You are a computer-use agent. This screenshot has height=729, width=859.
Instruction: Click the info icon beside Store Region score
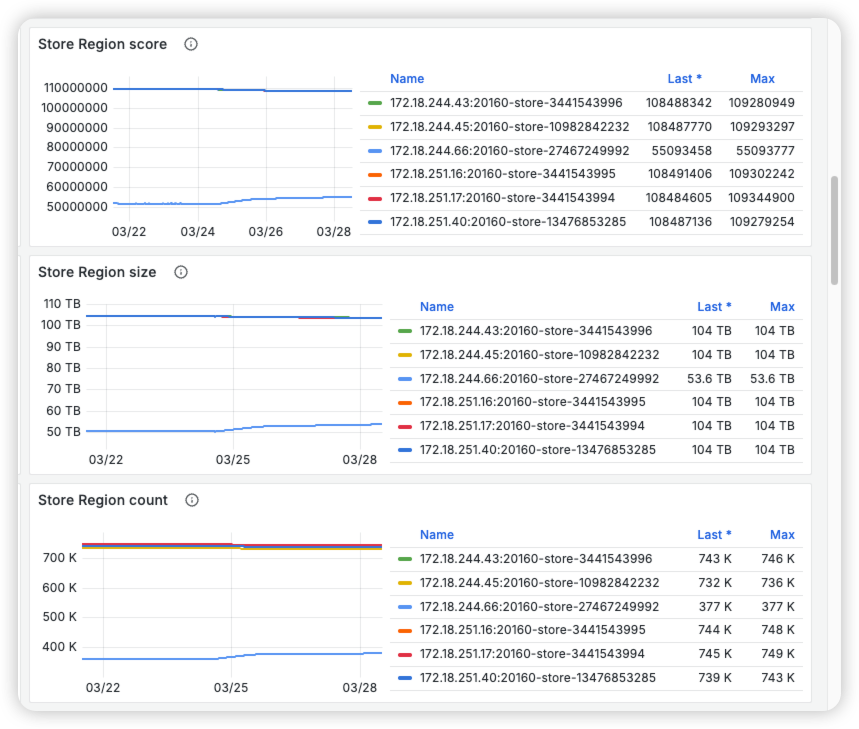tap(191, 44)
